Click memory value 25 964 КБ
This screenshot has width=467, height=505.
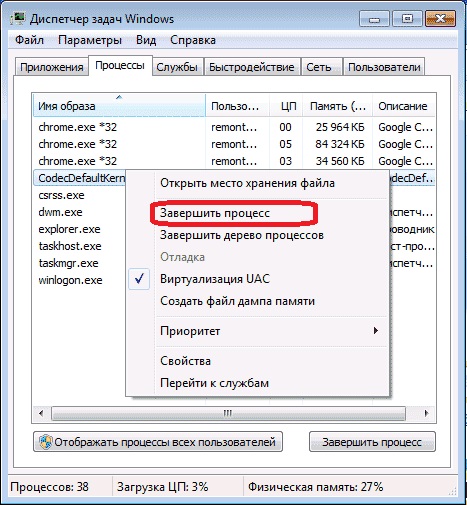tap(340, 127)
